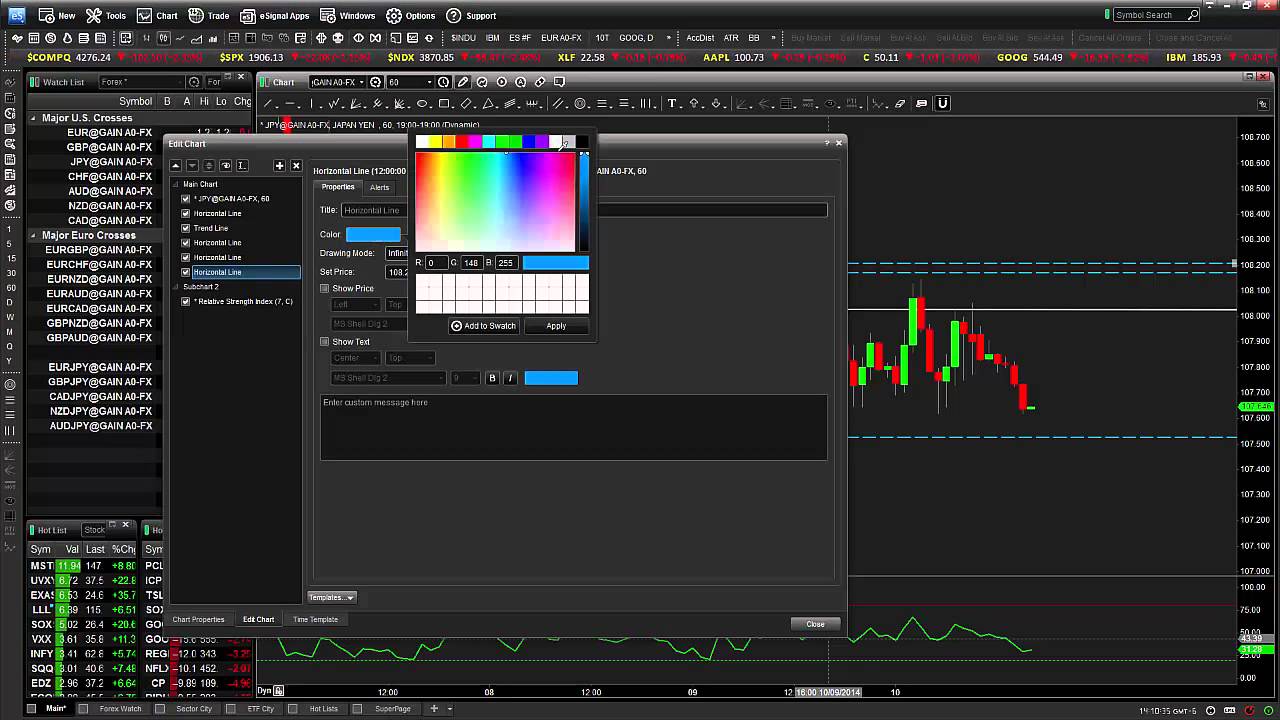The height and width of the screenshot is (720, 1280).
Task: Click the clock time template icon beside interval
Action: point(443,82)
